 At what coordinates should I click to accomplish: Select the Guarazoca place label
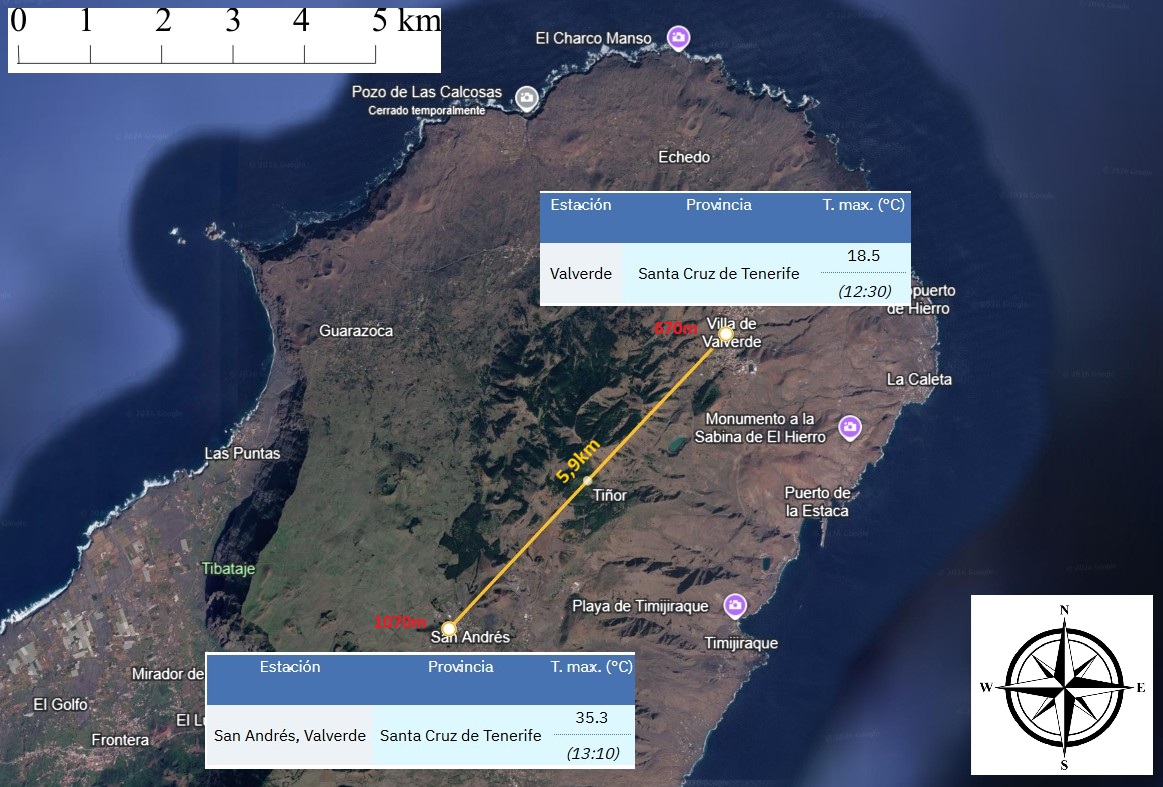pyautogui.click(x=356, y=331)
